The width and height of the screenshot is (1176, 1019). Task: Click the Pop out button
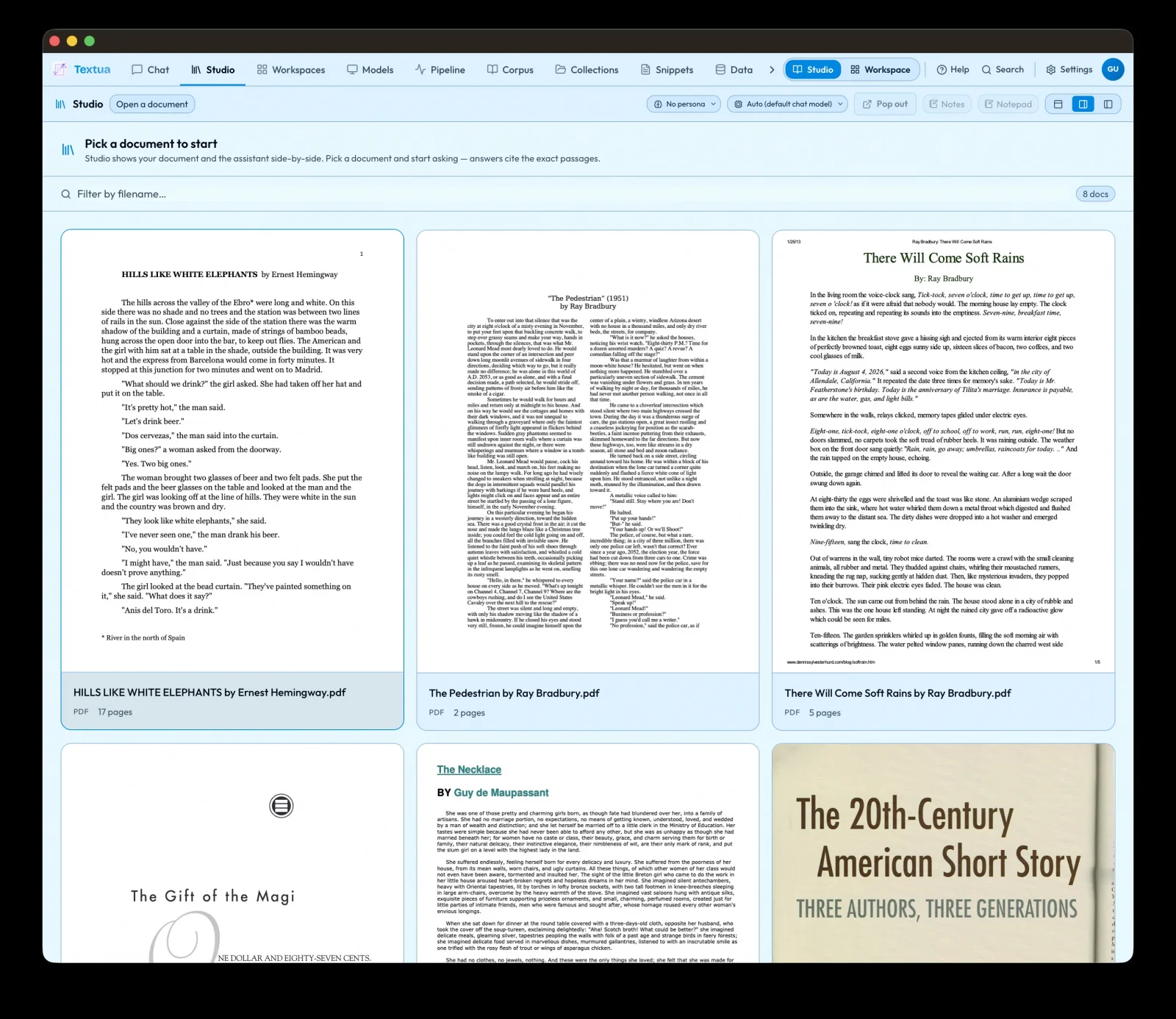pos(885,104)
